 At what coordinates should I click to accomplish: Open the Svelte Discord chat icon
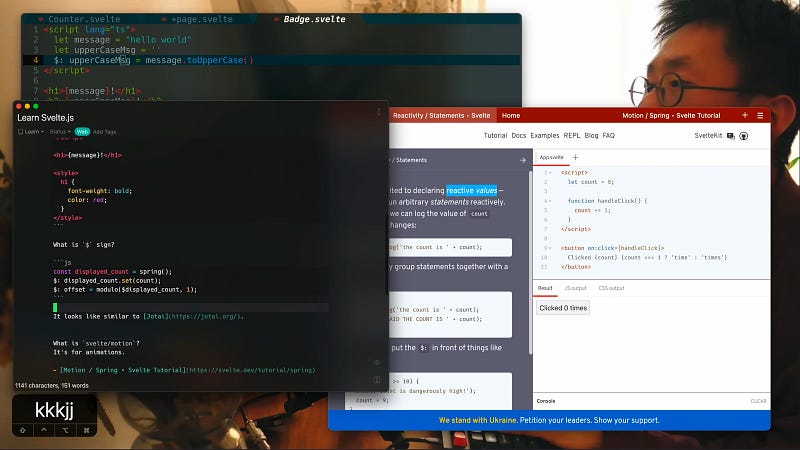click(x=731, y=136)
